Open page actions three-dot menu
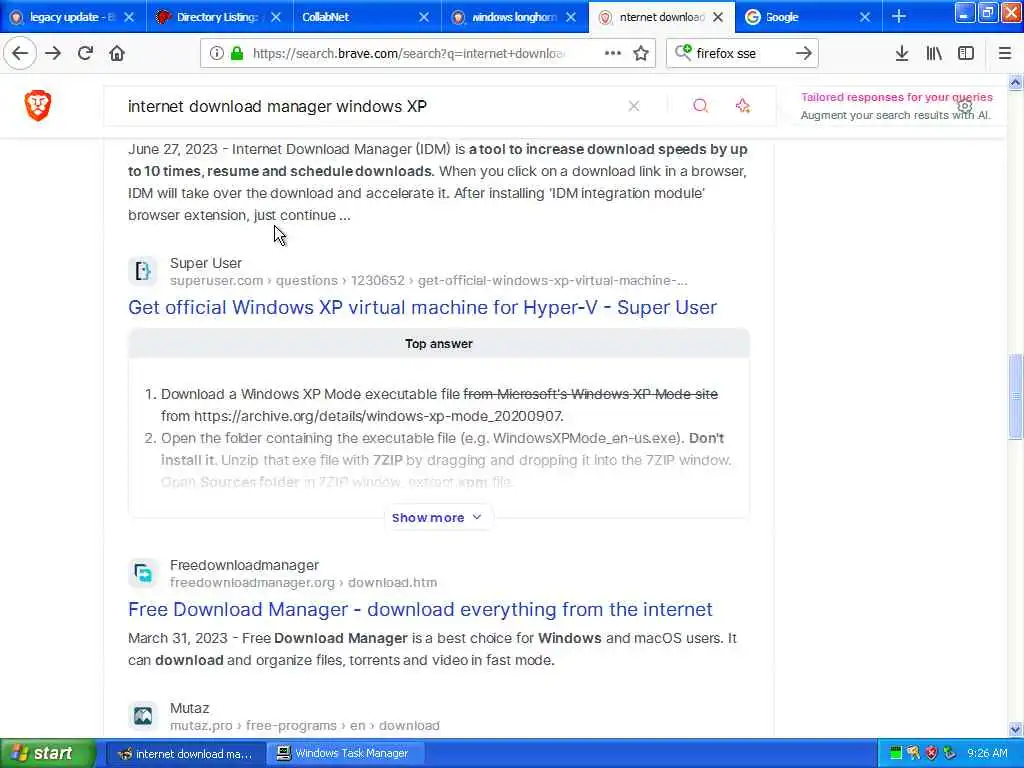Image resolution: width=1024 pixels, height=768 pixels. point(613,54)
